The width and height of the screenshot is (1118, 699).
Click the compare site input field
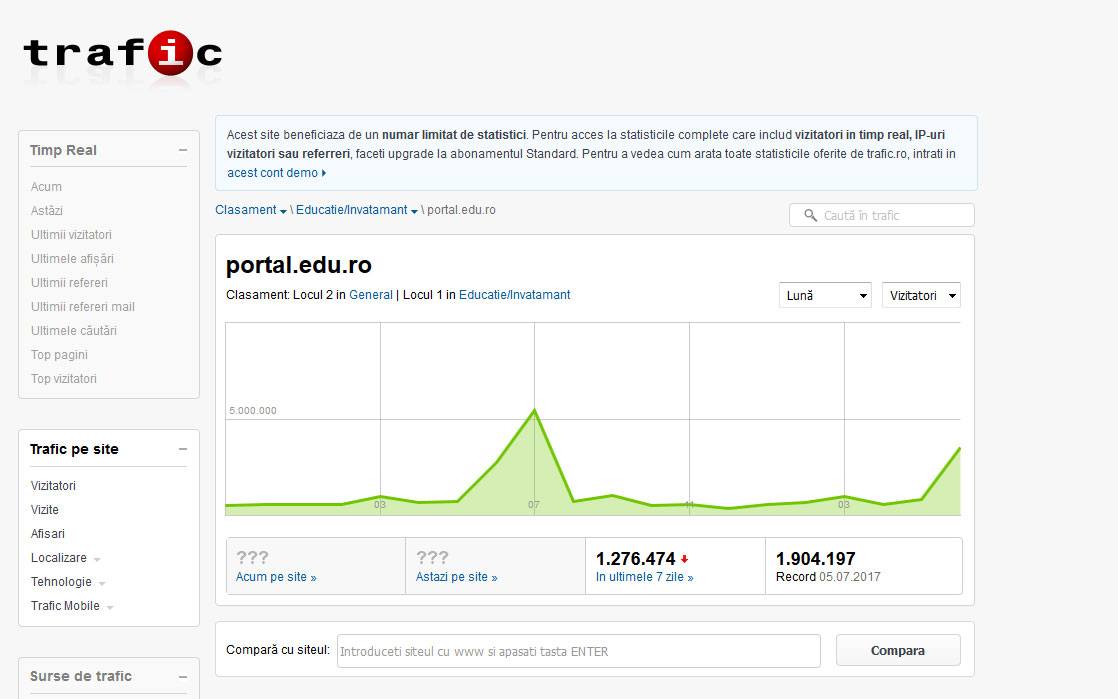click(x=578, y=651)
